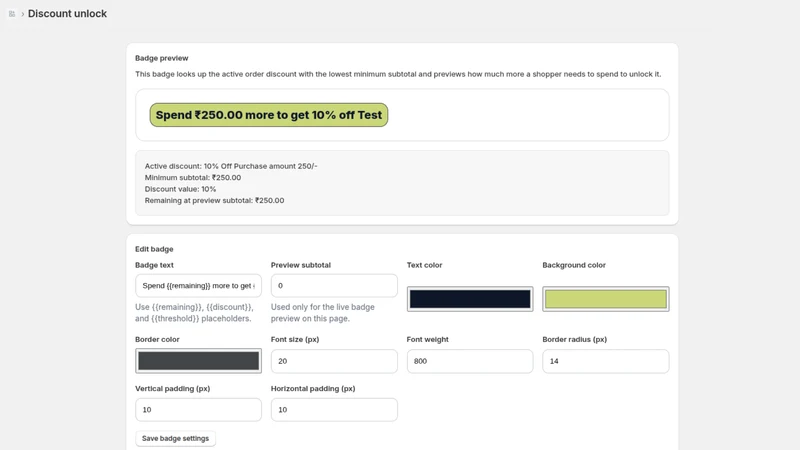Open the Discount unlock page title
This screenshot has height=450, width=800.
67,14
